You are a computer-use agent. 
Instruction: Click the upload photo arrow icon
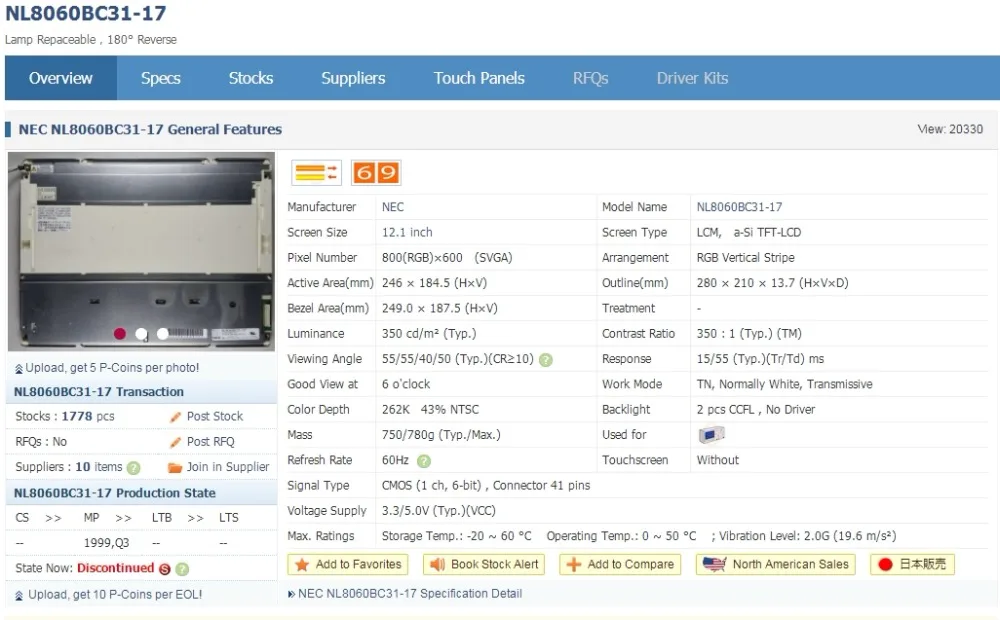pos(18,369)
